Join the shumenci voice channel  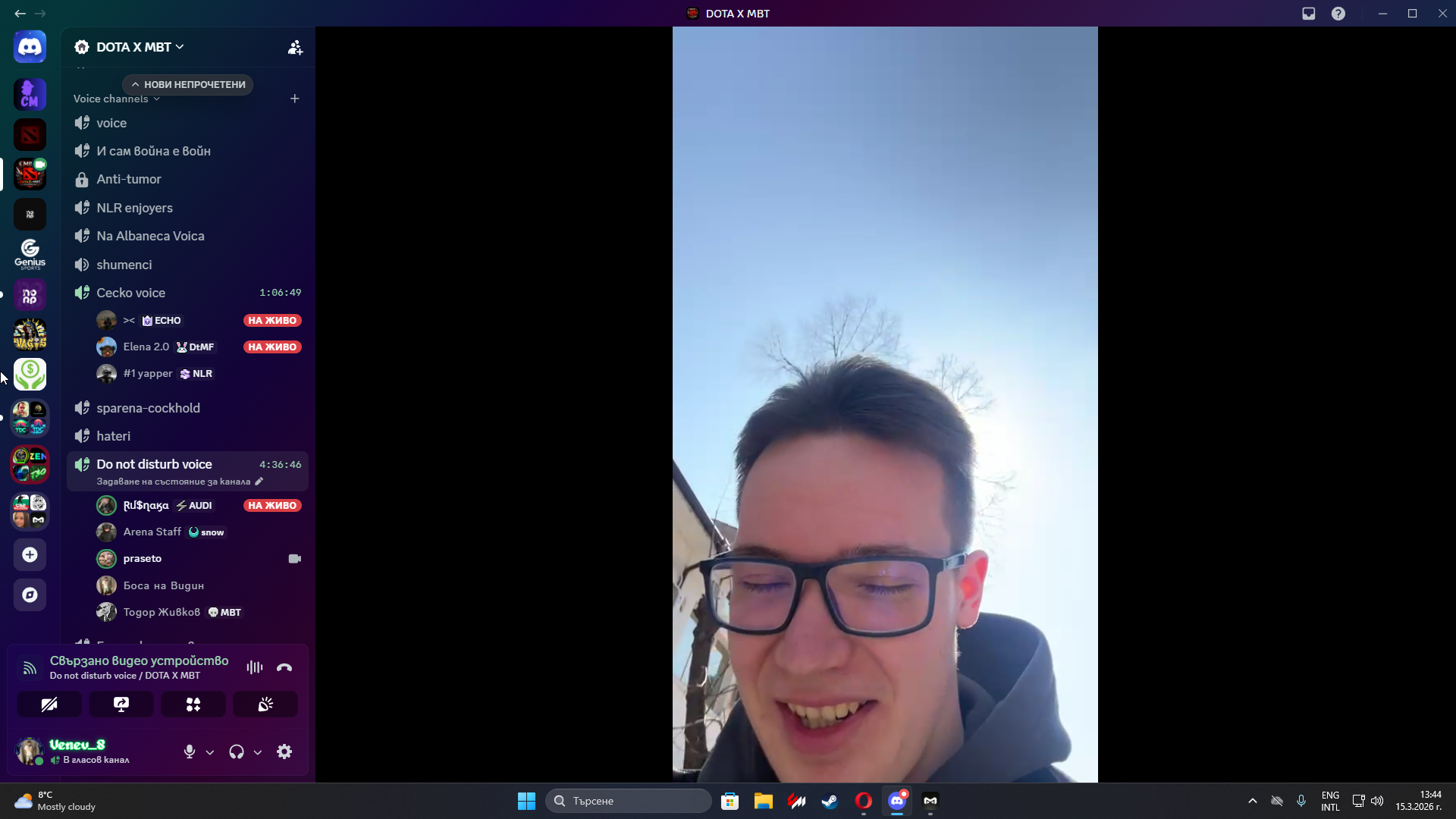tap(187, 265)
